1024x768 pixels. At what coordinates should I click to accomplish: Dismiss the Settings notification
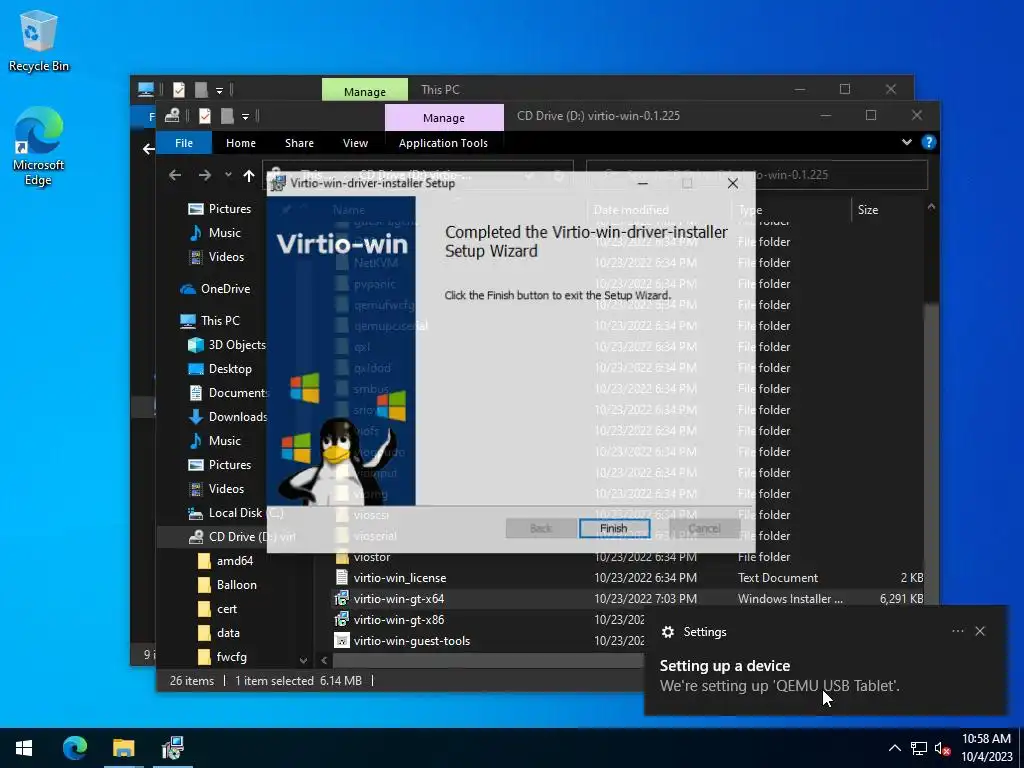click(980, 631)
